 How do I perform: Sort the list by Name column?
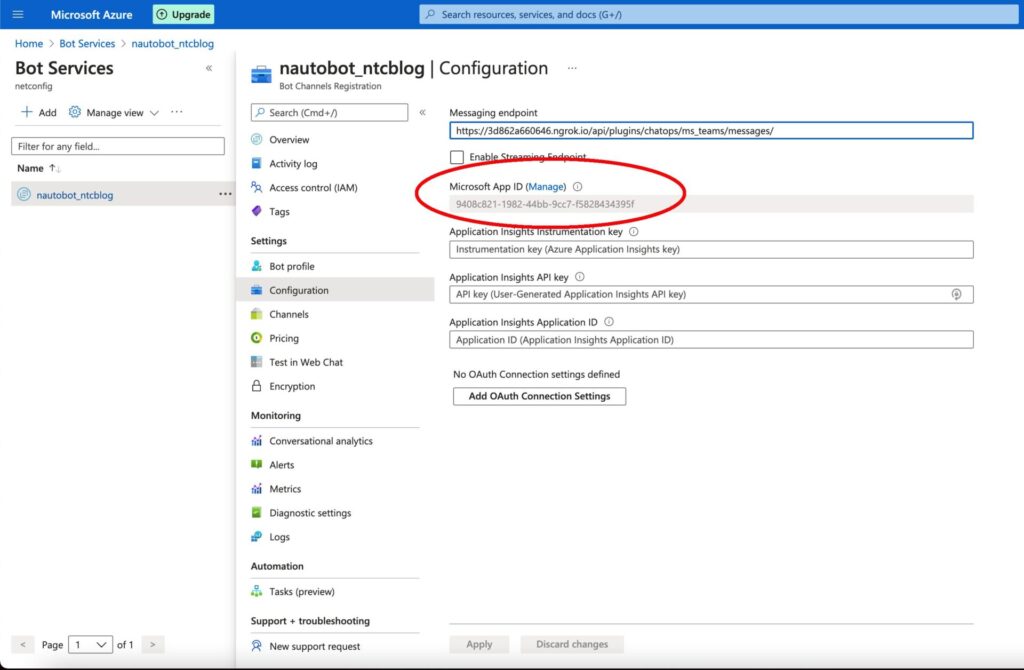[x=39, y=168]
